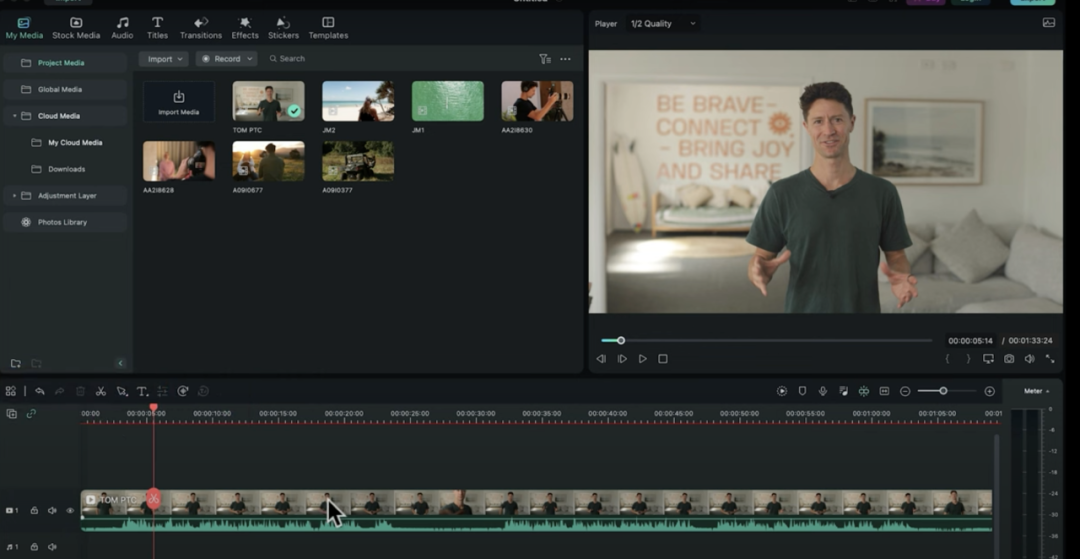The image size is (1080, 559).
Task: Open the Record dropdown
Action: pos(227,59)
